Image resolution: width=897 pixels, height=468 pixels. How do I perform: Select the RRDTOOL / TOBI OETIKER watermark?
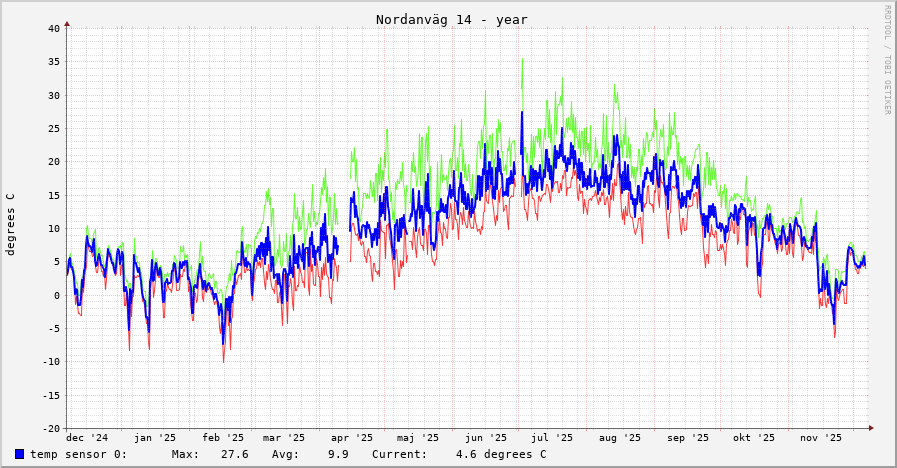click(886, 60)
